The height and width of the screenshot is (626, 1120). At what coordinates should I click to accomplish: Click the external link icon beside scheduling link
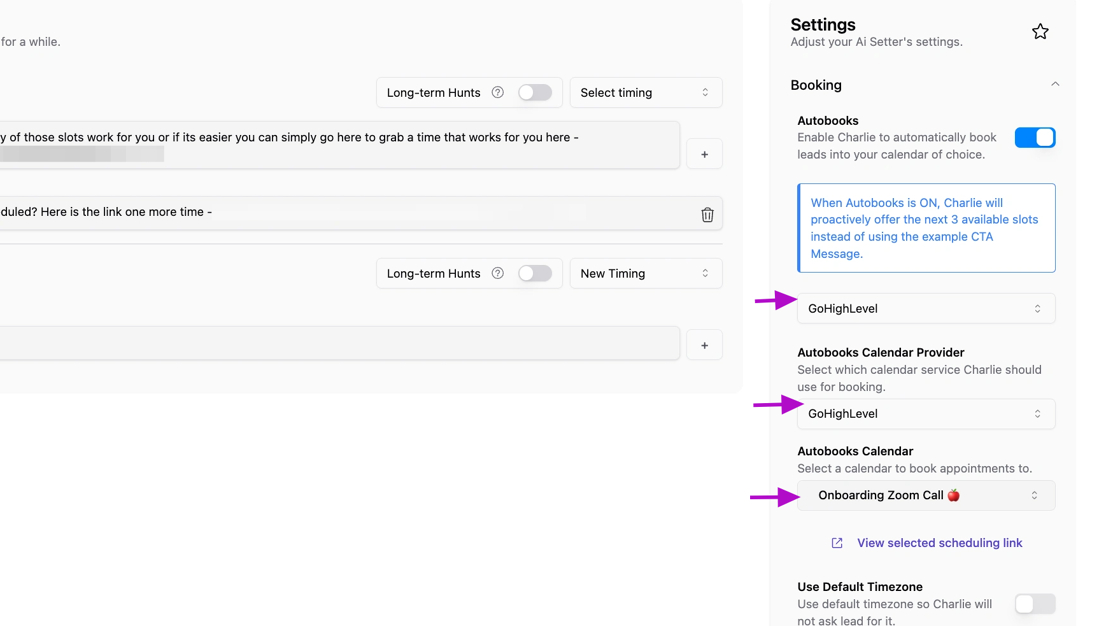tap(837, 543)
